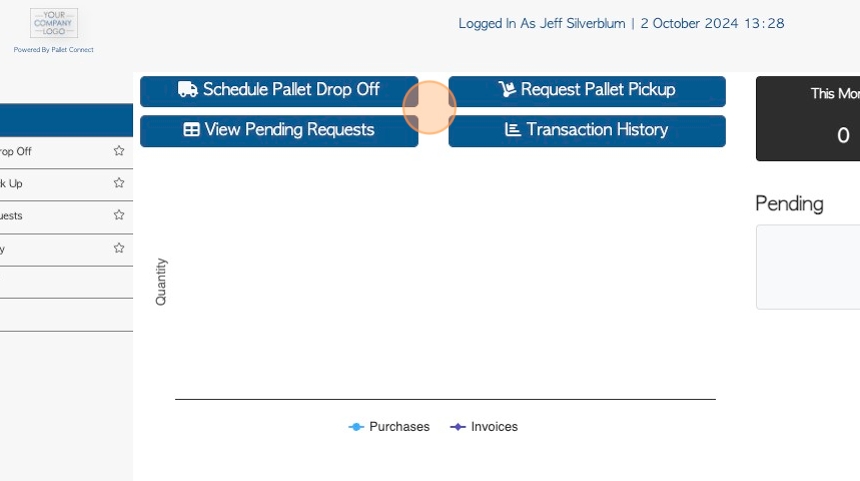Toggle the star beside Pick Up
This screenshot has width=860, height=481.
point(119,183)
